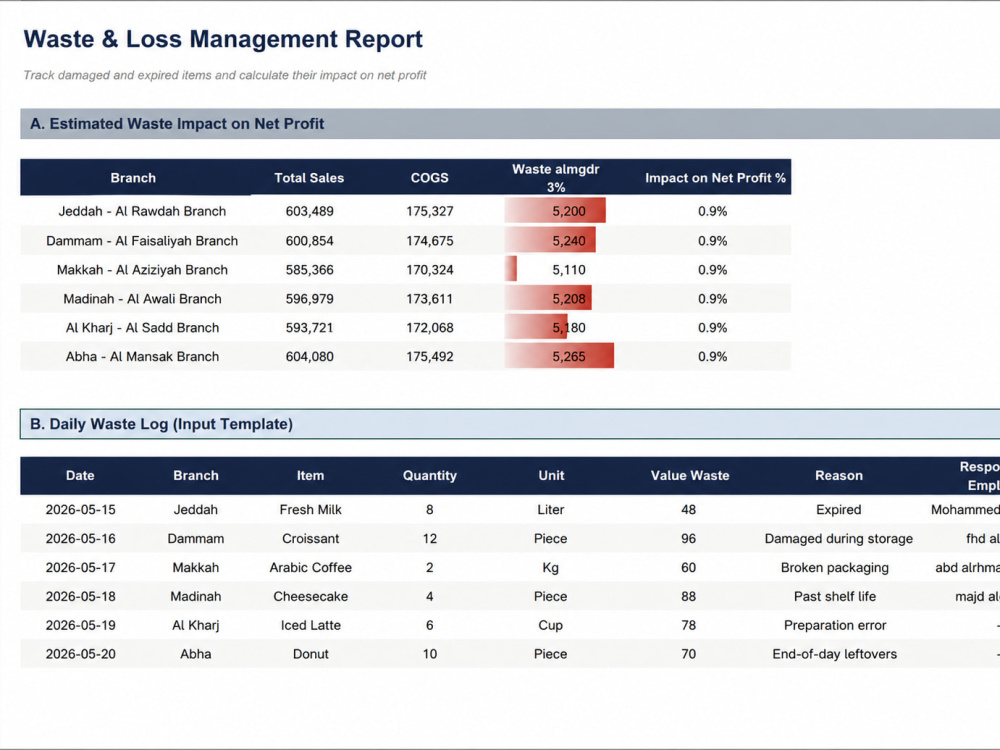Image resolution: width=1000 pixels, height=750 pixels.
Task: Click waste data bar showing 5,200
Action: click(555, 211)
